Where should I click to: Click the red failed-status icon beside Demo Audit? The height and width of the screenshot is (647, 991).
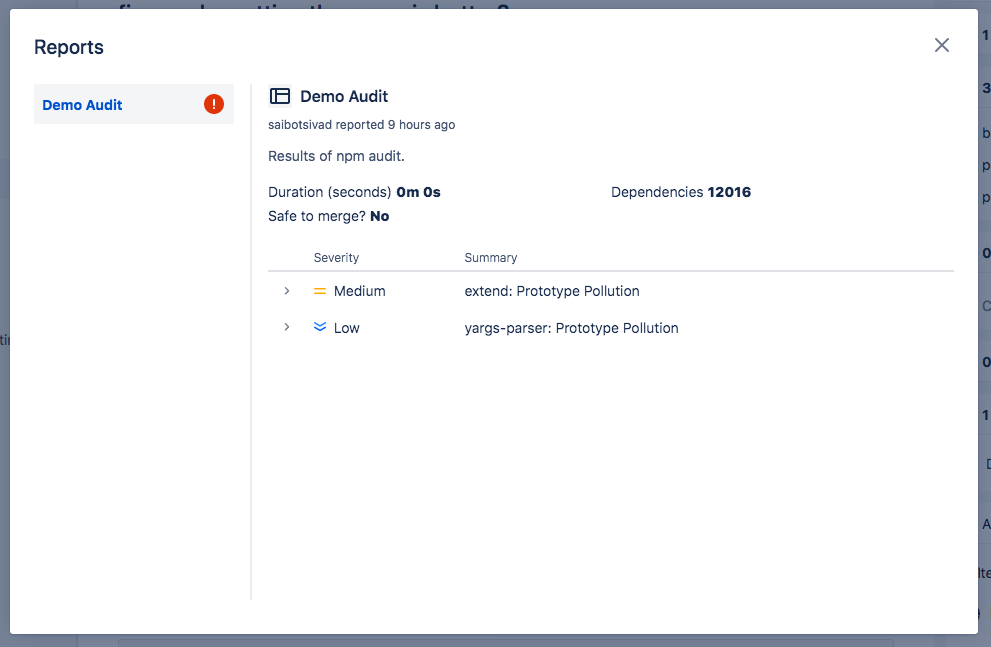pos(214,104)
